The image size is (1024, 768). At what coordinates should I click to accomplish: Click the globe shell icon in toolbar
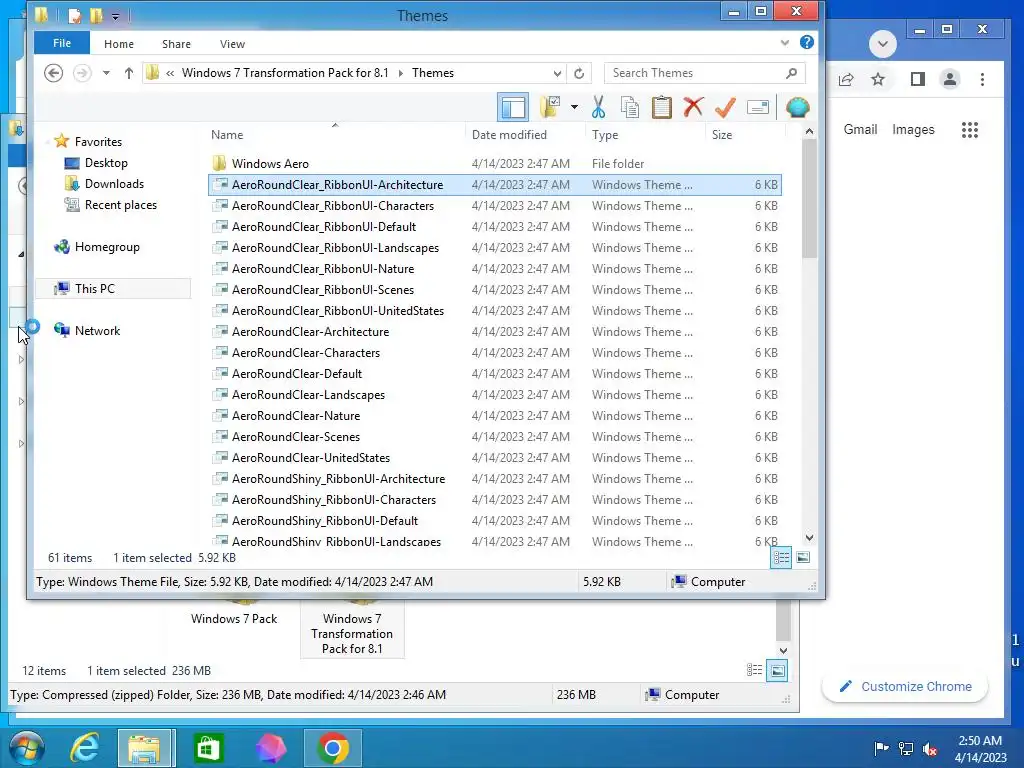click(x=797, y=107)
